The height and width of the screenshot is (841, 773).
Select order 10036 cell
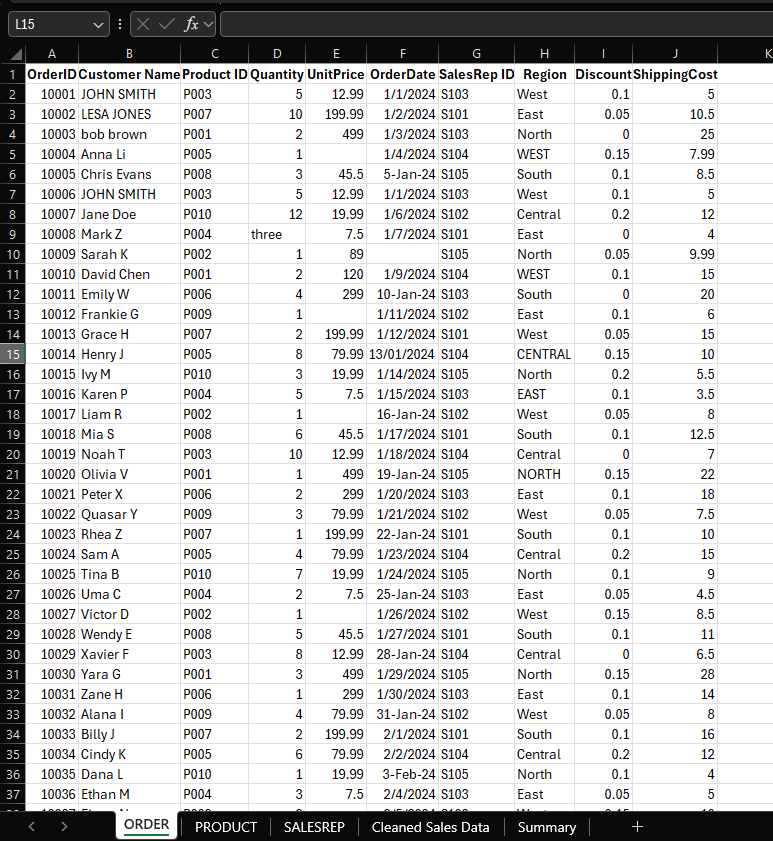[51, 794]
